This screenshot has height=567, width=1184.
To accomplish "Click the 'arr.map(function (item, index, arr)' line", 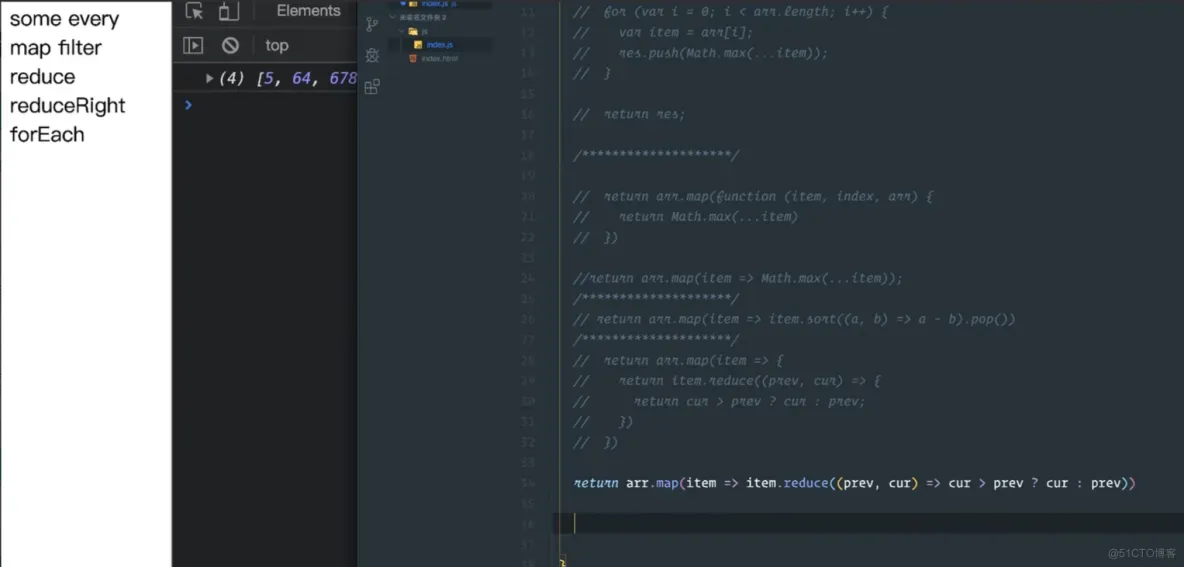I will coord(753,196).
